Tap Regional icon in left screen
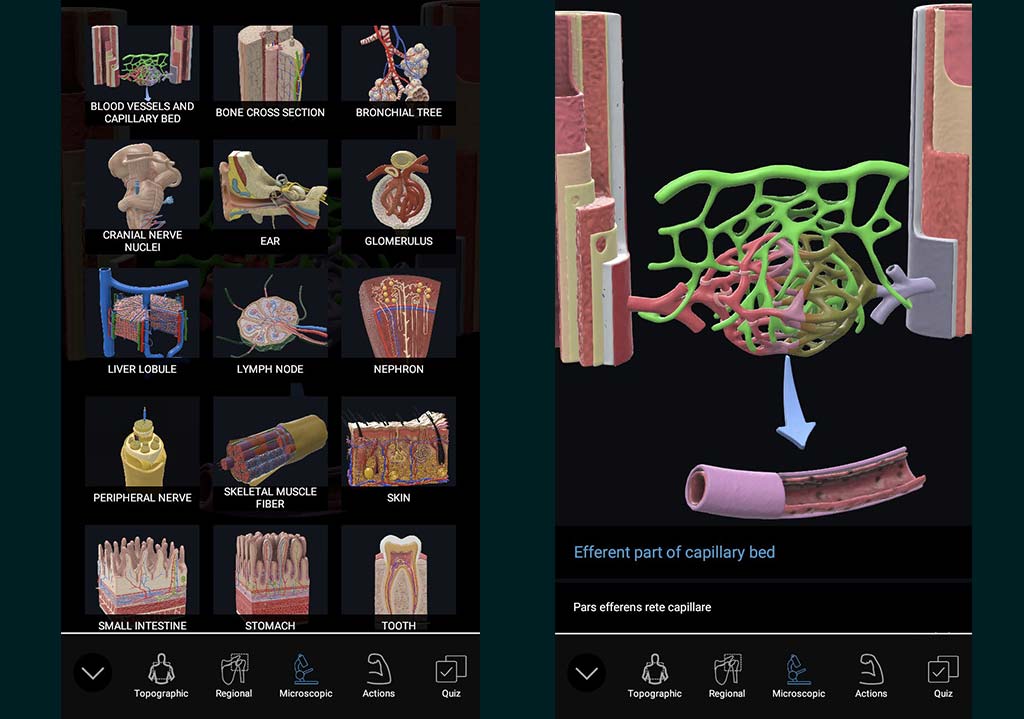This screenshot has width=1024, height=719. pyautogui.click(x=234, y=675)
